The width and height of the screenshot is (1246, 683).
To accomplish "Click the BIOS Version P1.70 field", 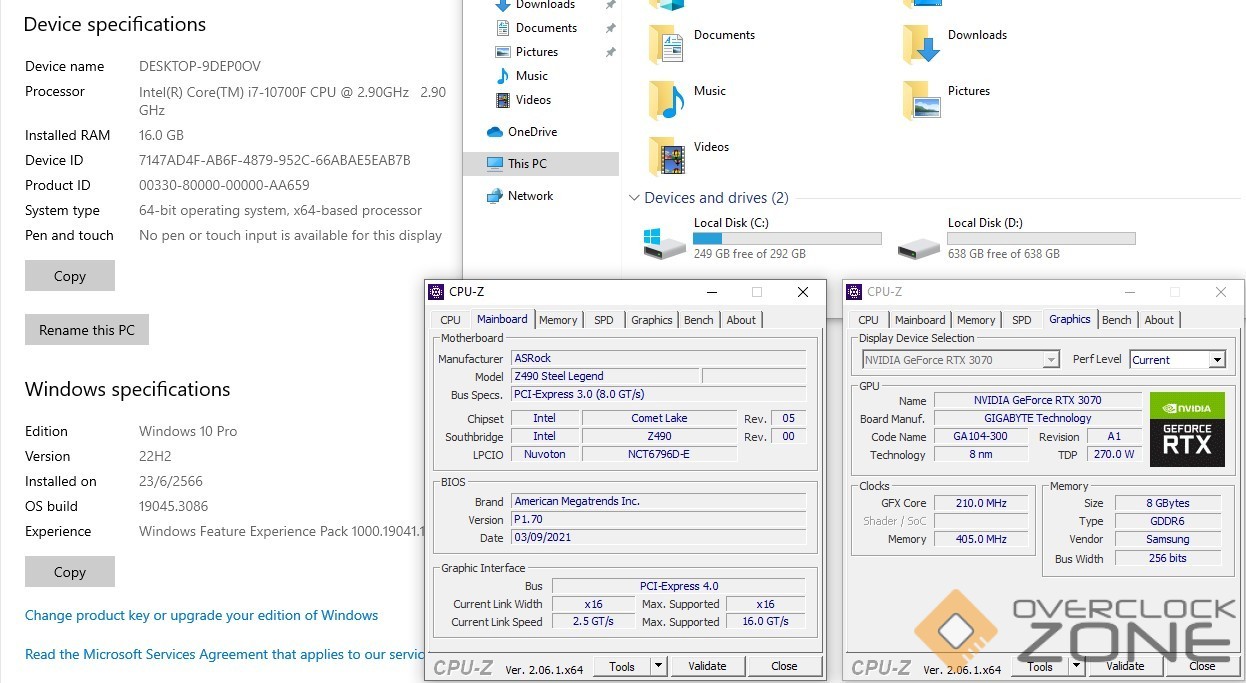I will coord(658,519).
